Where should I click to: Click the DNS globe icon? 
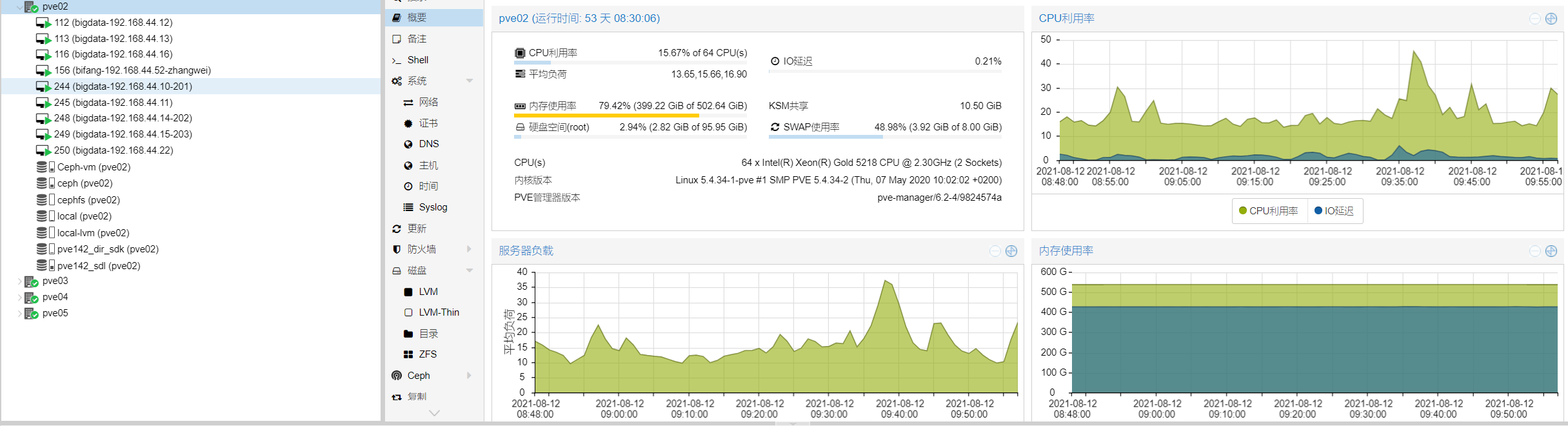tap(408, 144)
